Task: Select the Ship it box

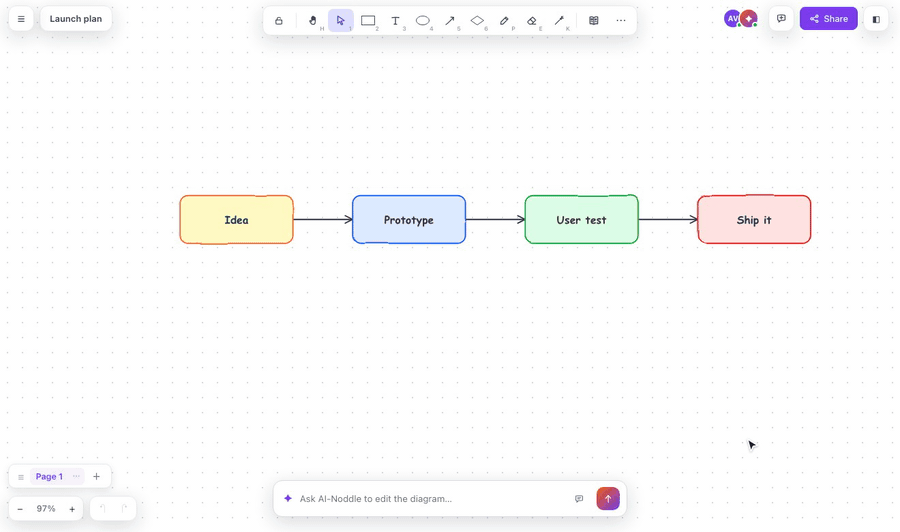Action: tap(754, 220)
